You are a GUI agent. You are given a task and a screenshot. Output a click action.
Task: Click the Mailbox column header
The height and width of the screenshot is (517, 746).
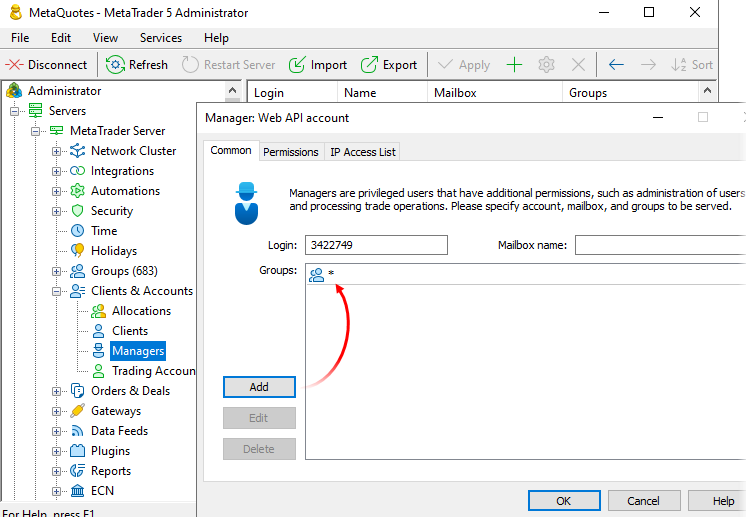click(495, 92)
